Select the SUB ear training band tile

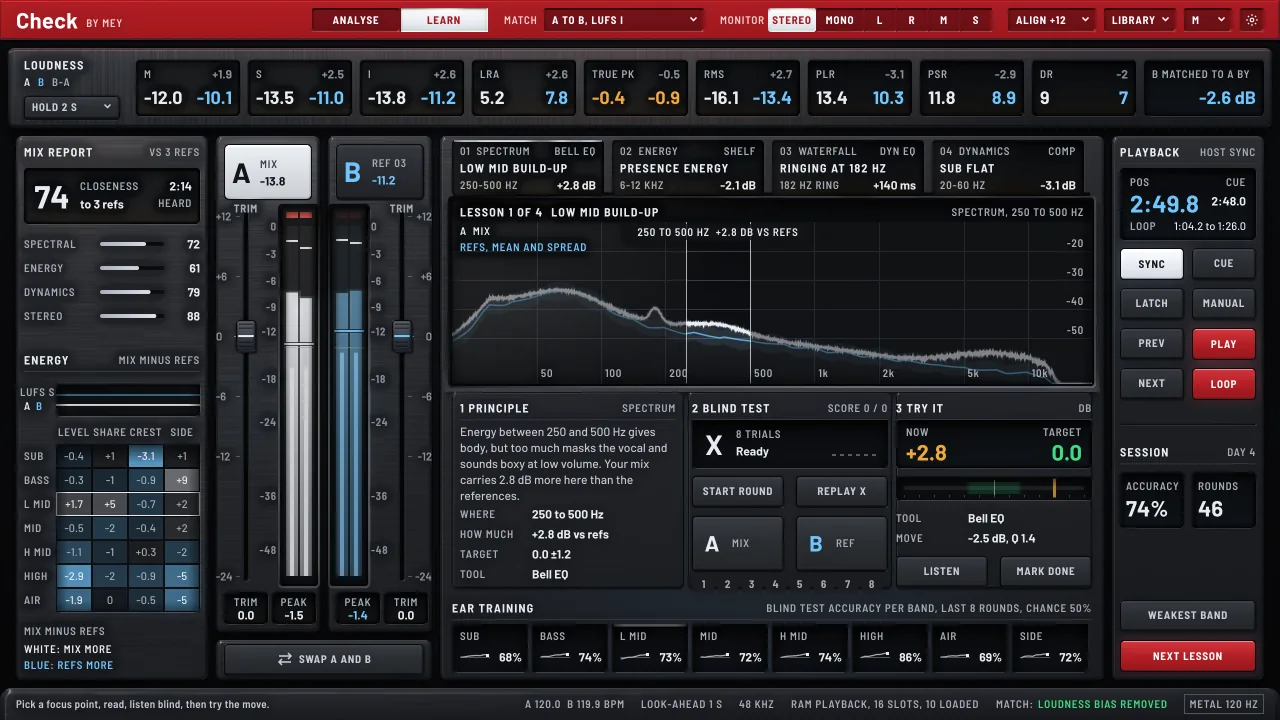coord(491,648)
